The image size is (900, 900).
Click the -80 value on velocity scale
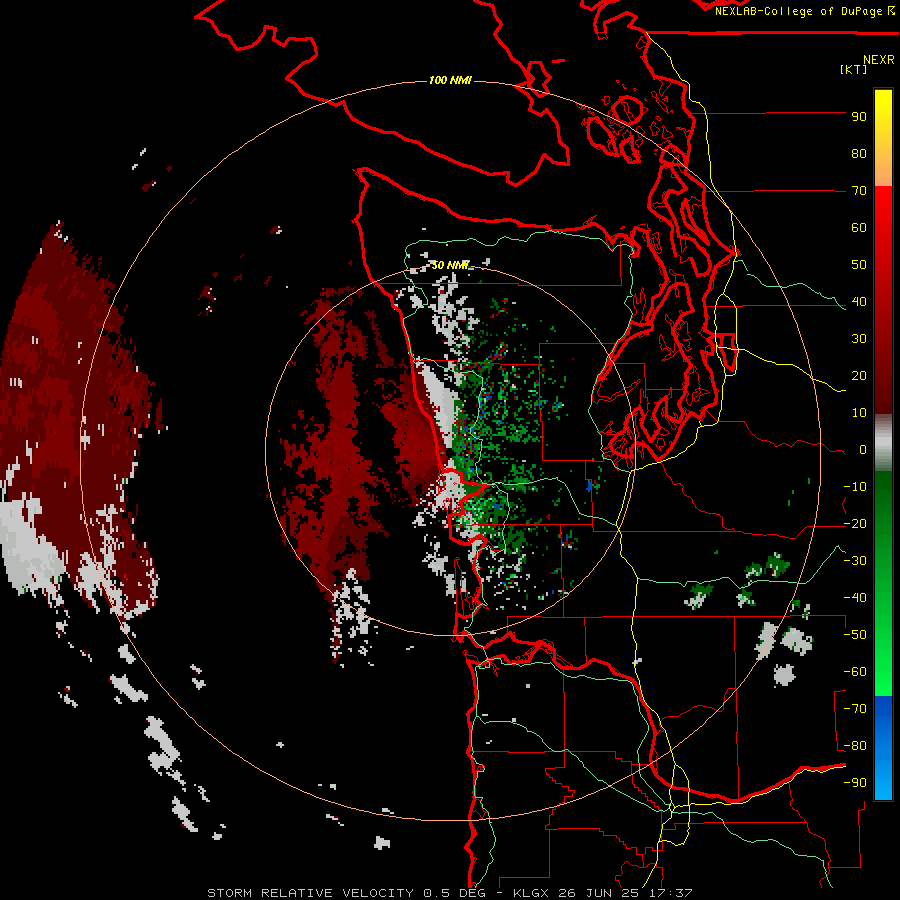(855, 746)
